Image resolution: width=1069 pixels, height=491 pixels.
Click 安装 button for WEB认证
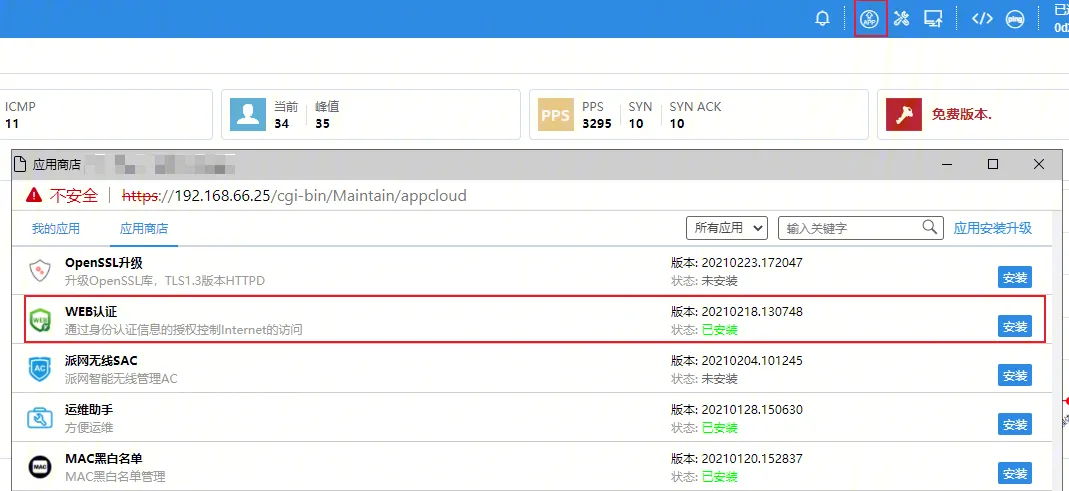tap(1014, 326)
